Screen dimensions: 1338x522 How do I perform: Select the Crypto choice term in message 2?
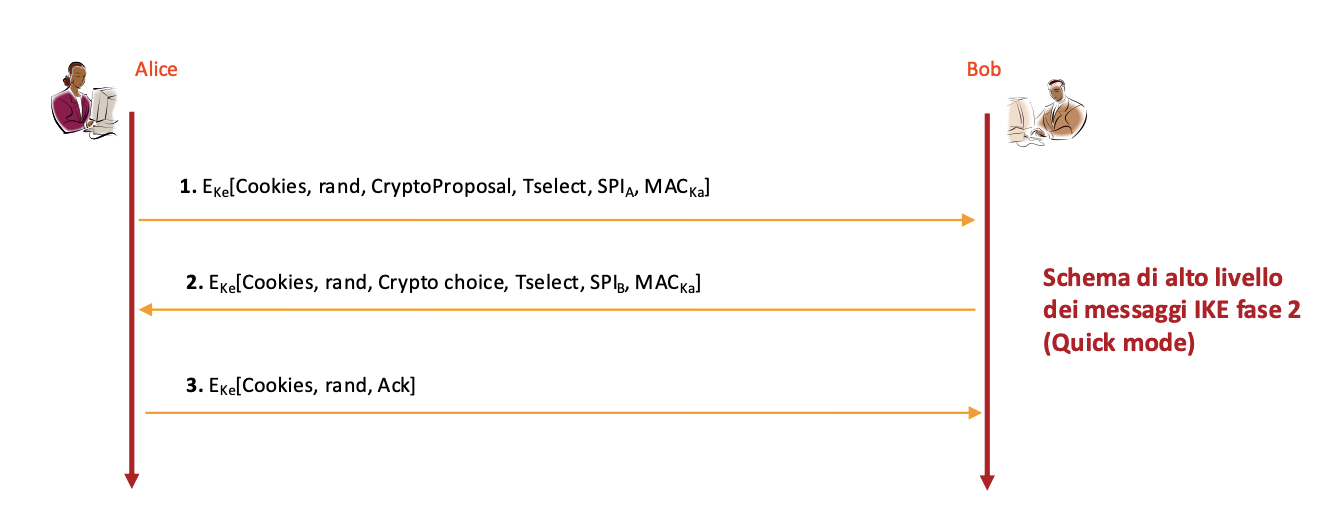click(x=441, y=283)
